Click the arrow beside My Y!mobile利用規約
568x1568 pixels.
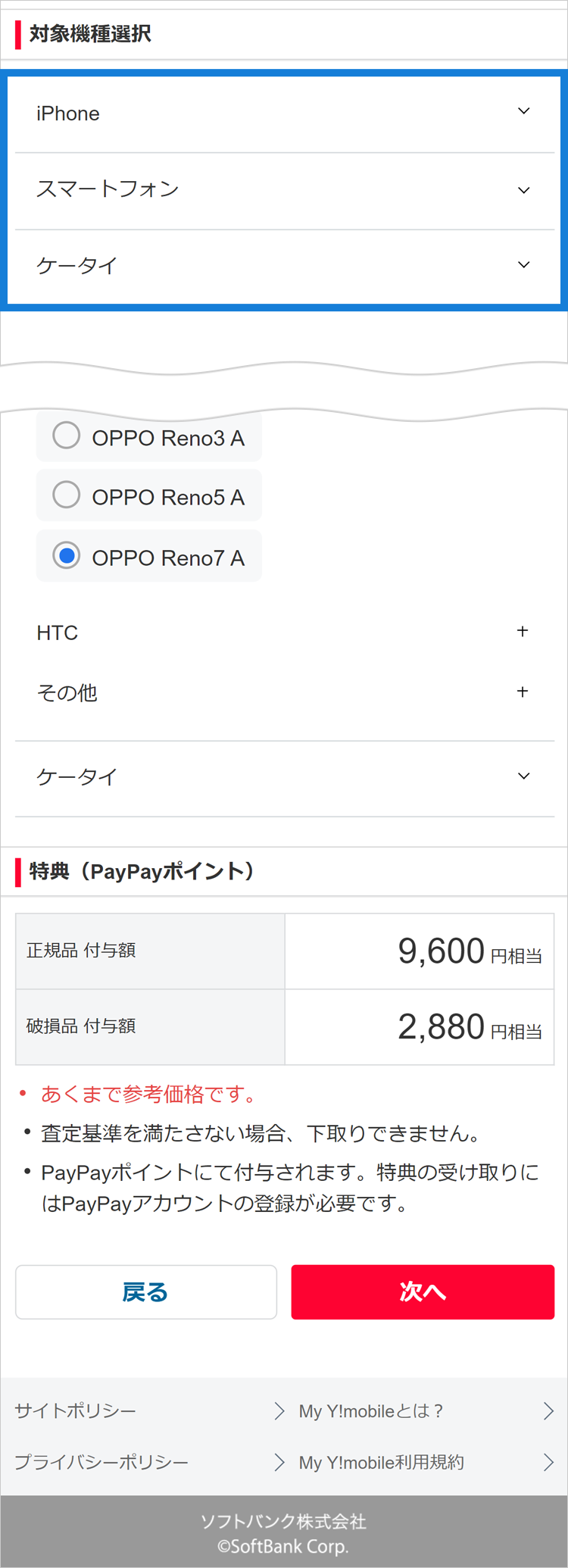pos(548,1462)
